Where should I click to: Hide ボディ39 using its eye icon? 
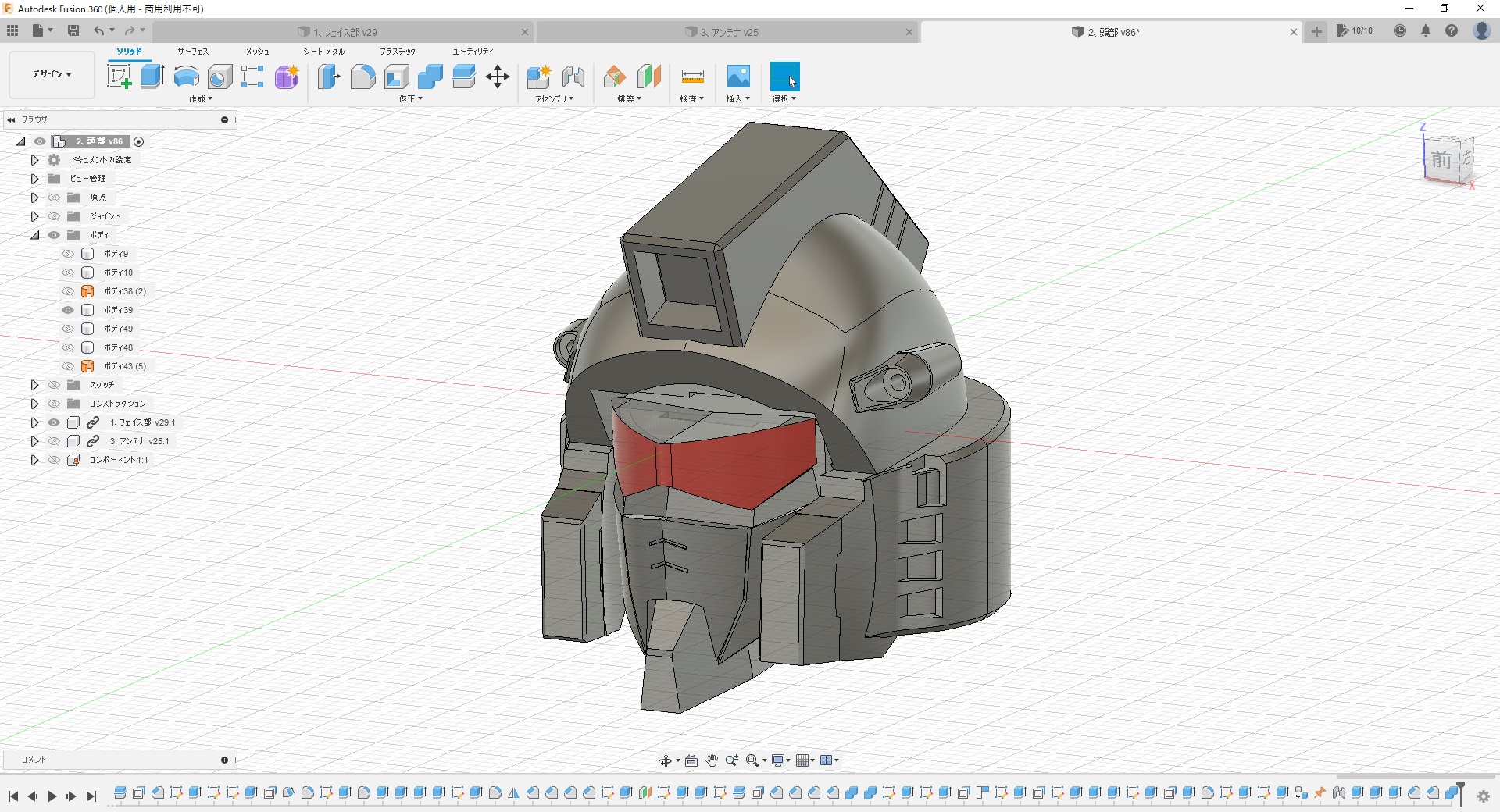click(x=68, y=310)
